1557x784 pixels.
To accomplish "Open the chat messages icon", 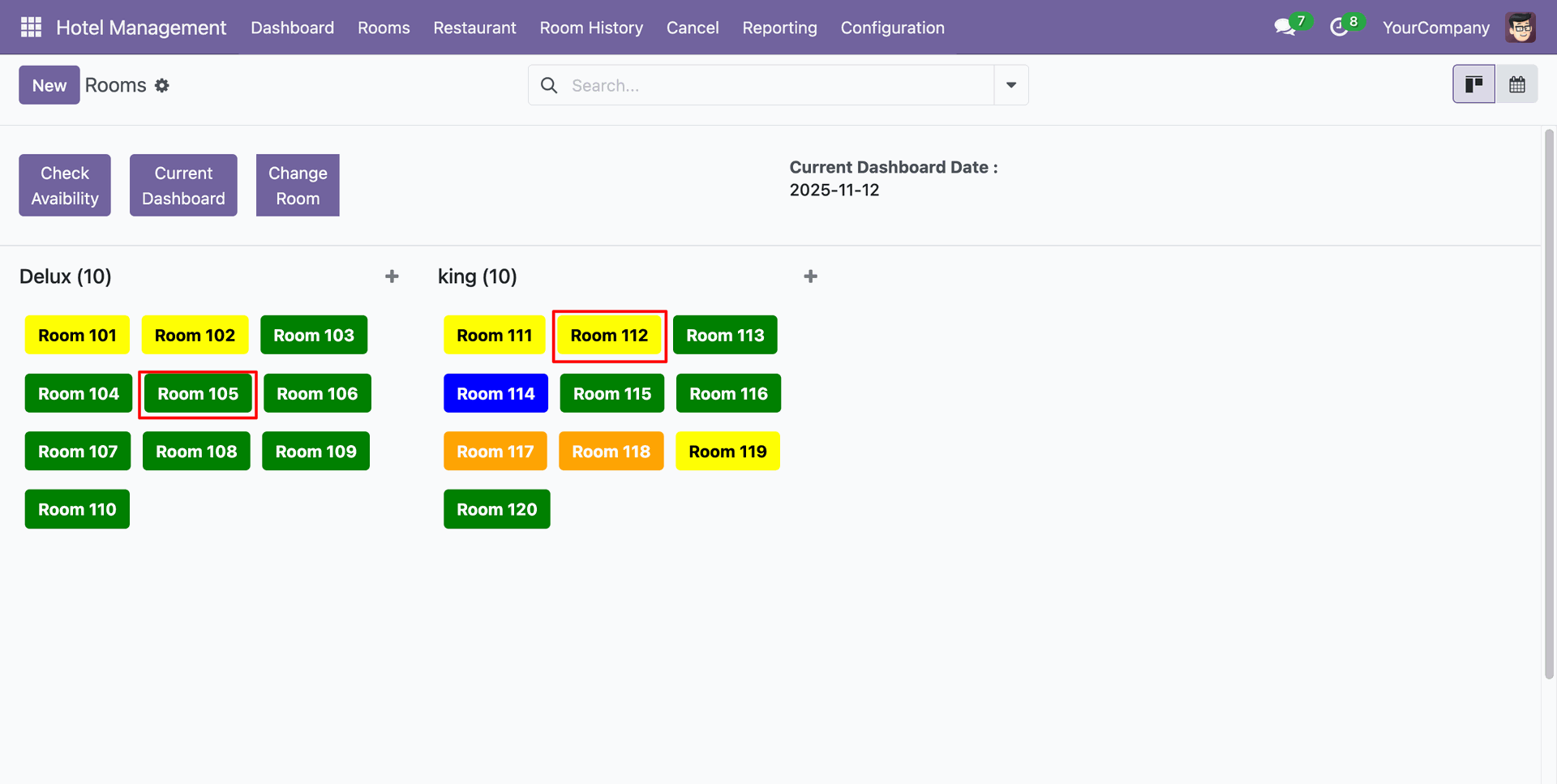I will (x=1285, y=28).
